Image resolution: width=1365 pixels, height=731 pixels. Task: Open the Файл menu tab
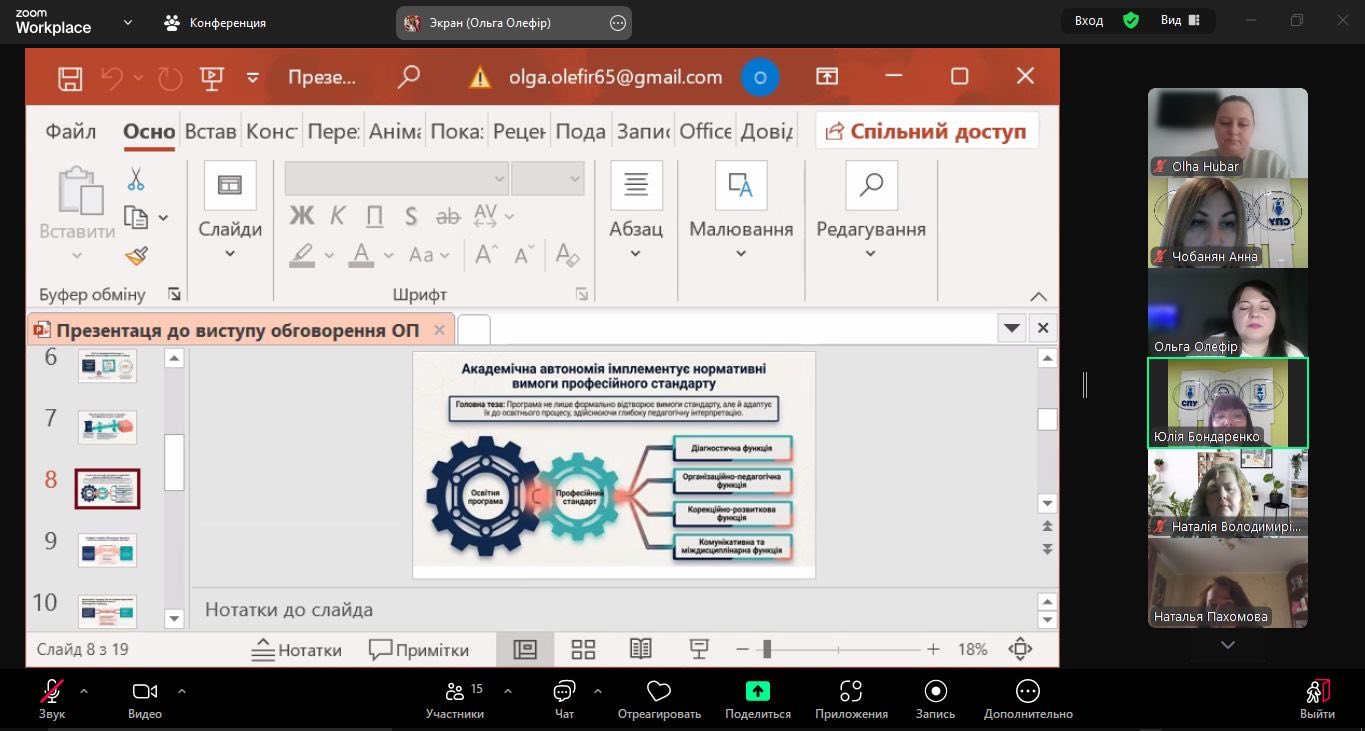[71, 132]
